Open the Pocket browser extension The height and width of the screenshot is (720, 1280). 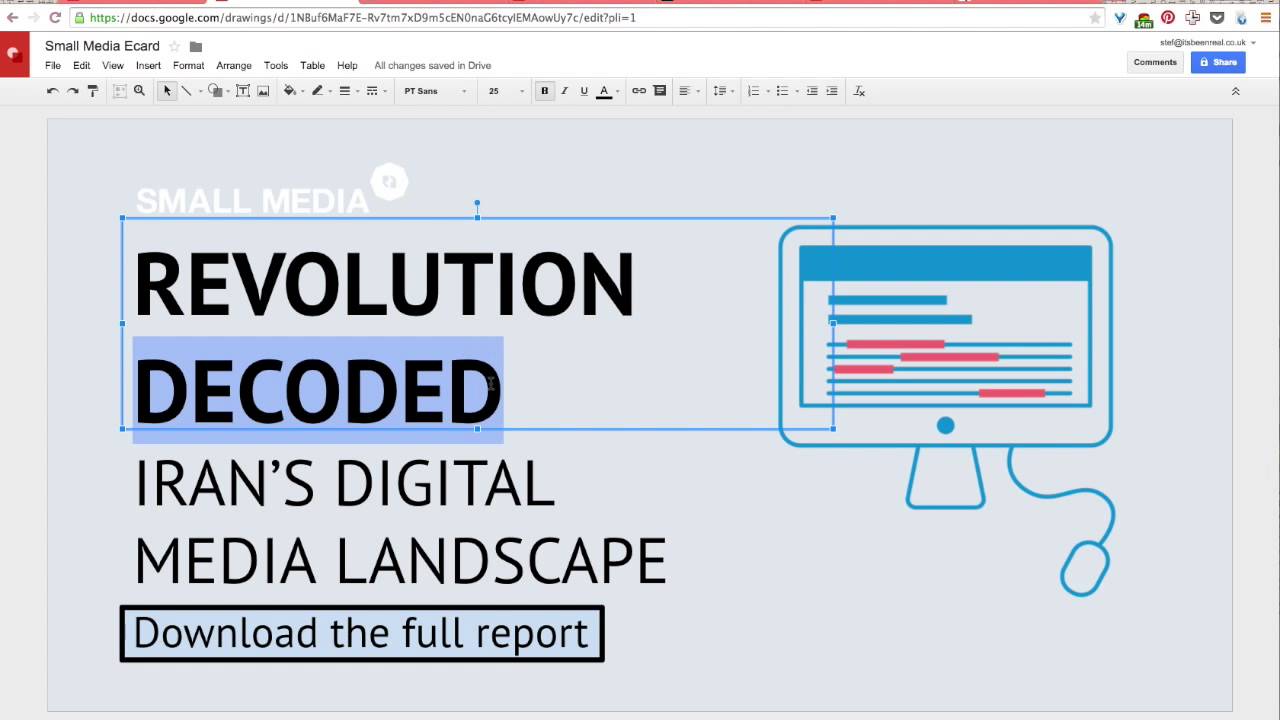tap(1217, 17)
